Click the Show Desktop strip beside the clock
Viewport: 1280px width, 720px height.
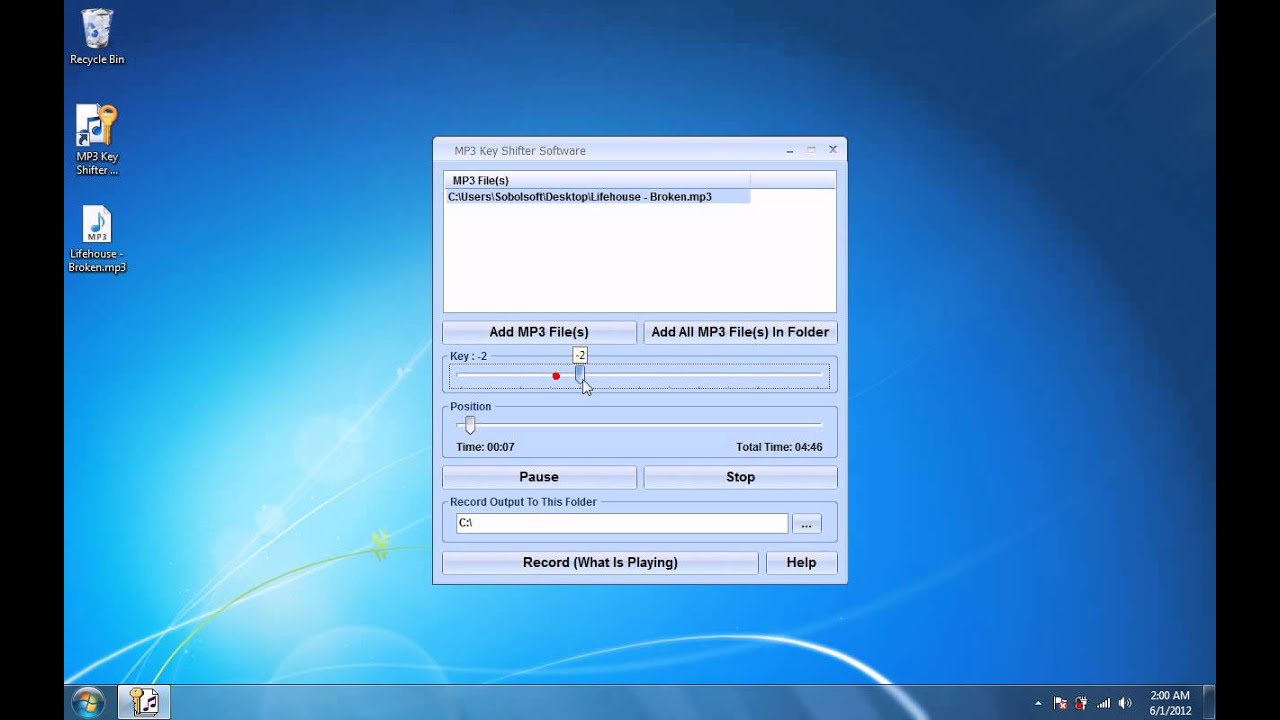1209,702
